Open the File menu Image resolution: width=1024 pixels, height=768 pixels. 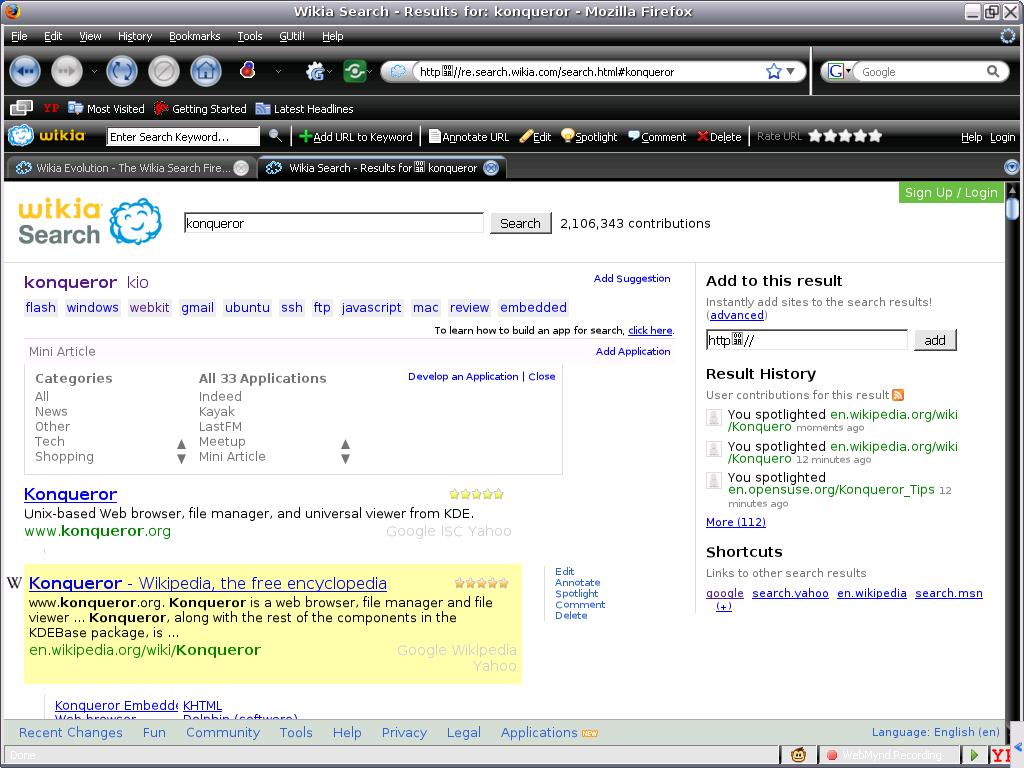click(20, 36)
